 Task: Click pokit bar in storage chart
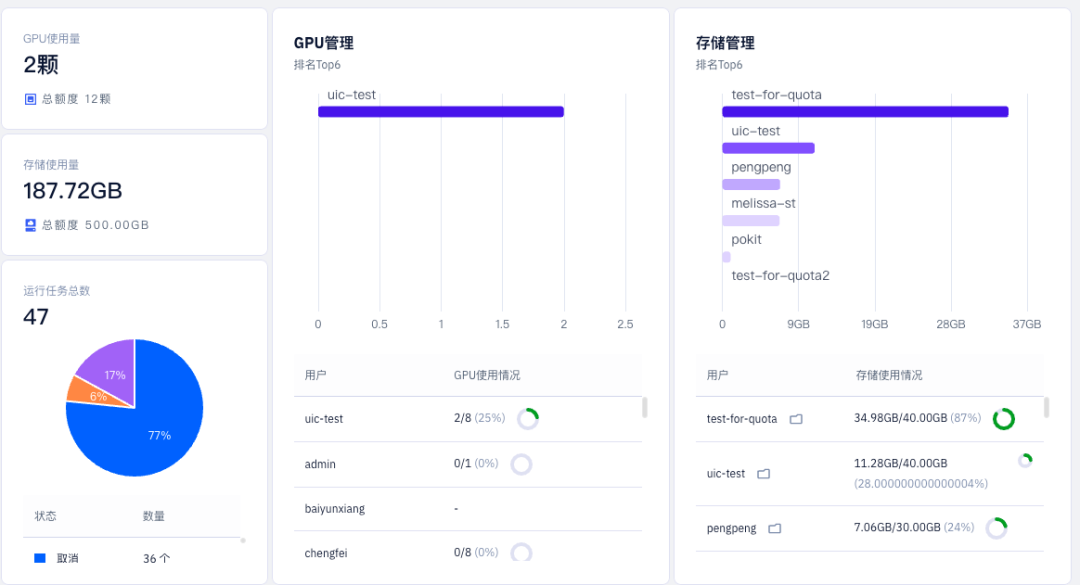pyautogui.click(x=726, y=257)
